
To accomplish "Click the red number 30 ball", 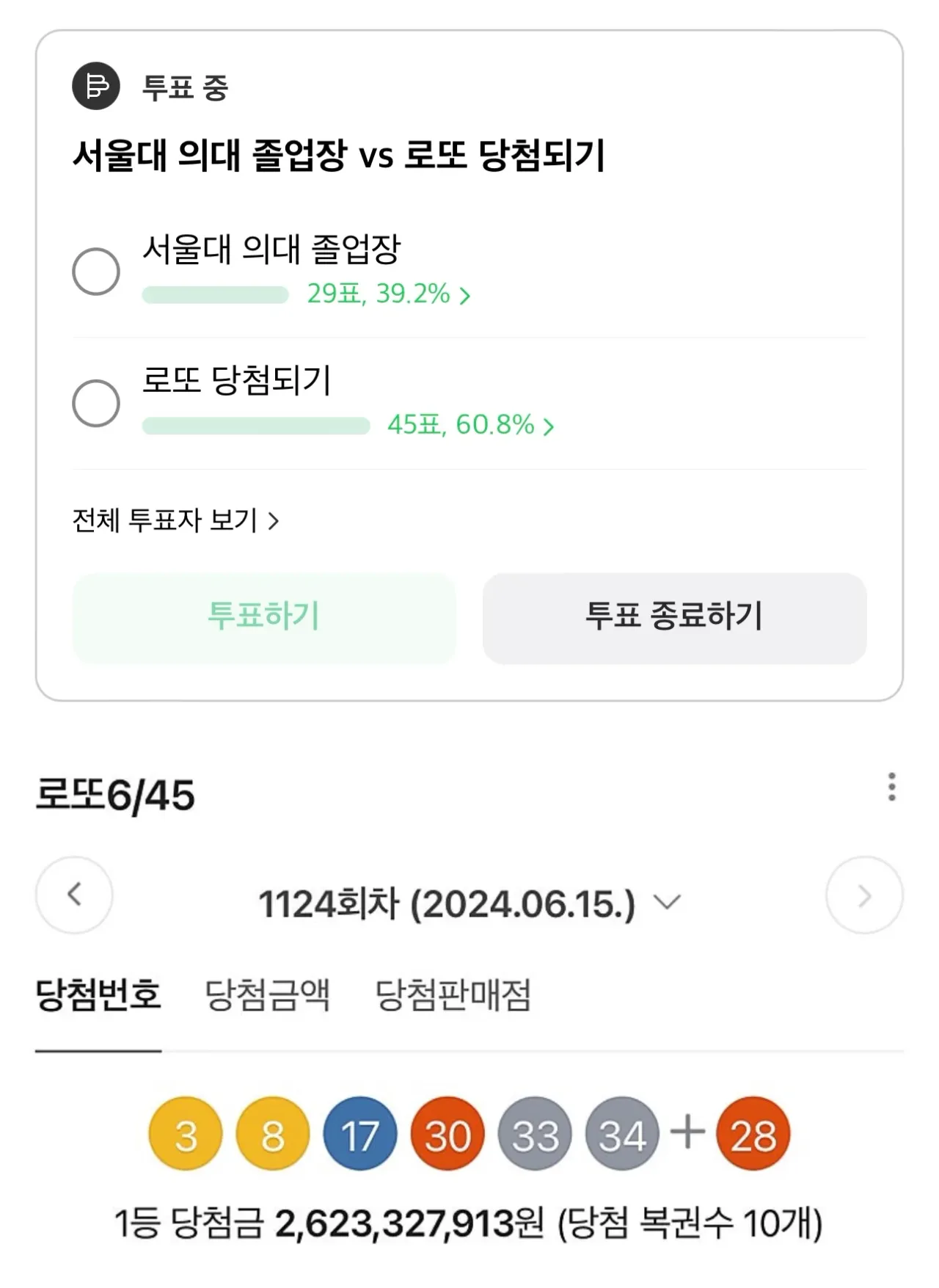I will (447, 1135).
